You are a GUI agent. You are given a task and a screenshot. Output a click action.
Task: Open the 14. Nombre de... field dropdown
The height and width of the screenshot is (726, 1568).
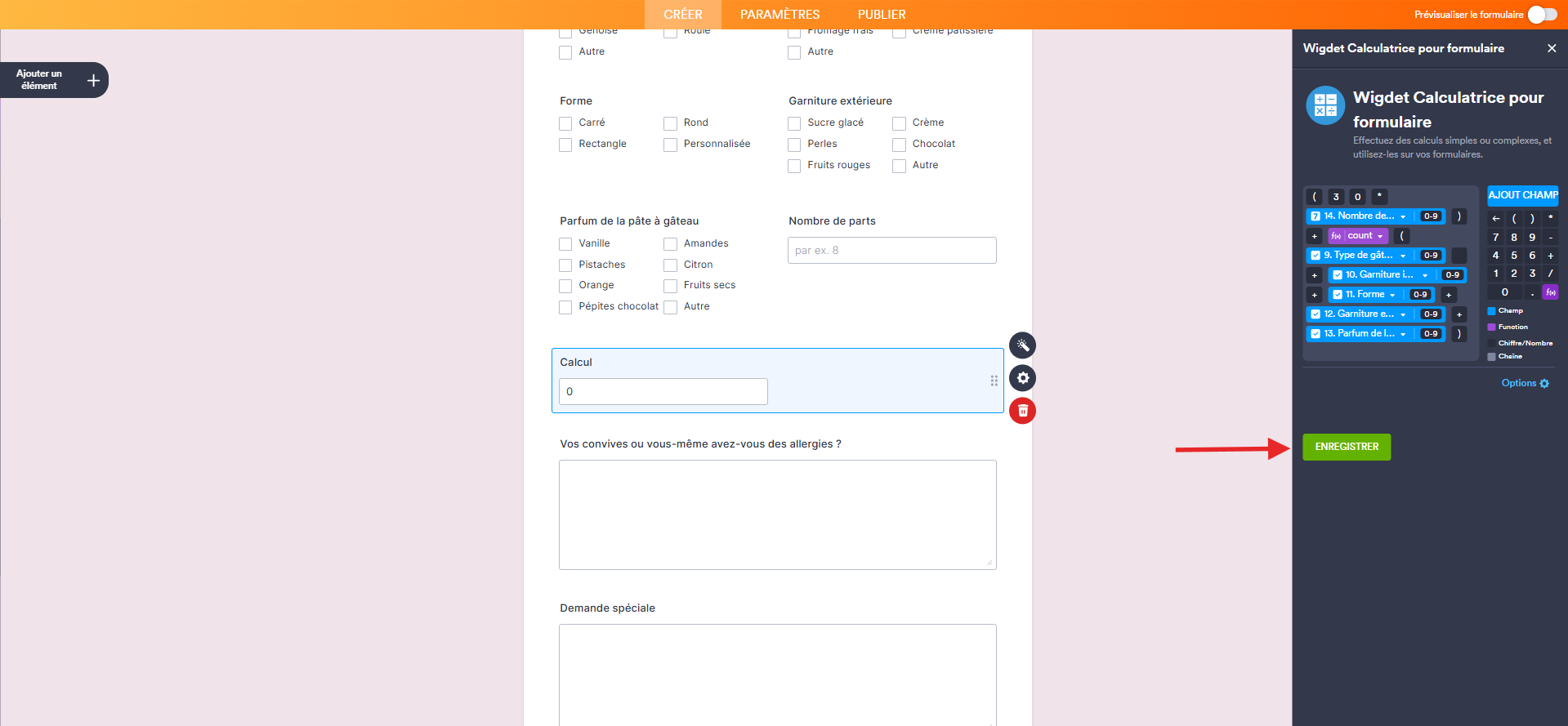(1403, 216)
